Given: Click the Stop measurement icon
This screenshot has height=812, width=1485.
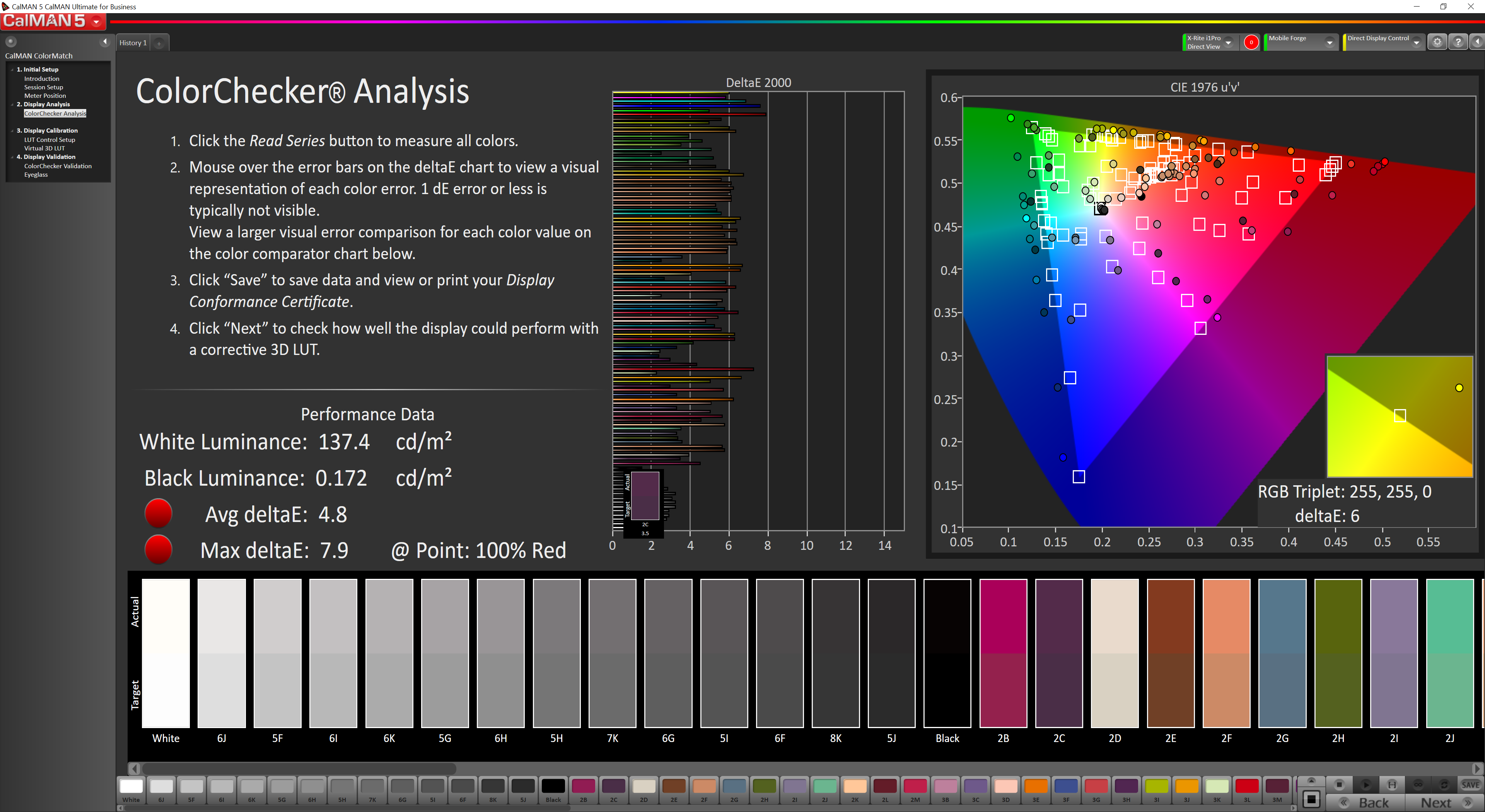Looking at the screenshot, I should pyautogui.click(x=1339, y=784).
